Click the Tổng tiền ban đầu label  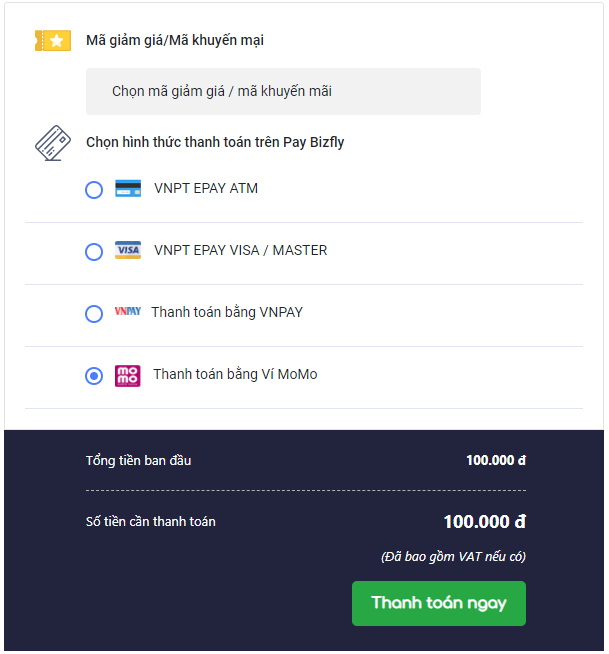(138, 460)
